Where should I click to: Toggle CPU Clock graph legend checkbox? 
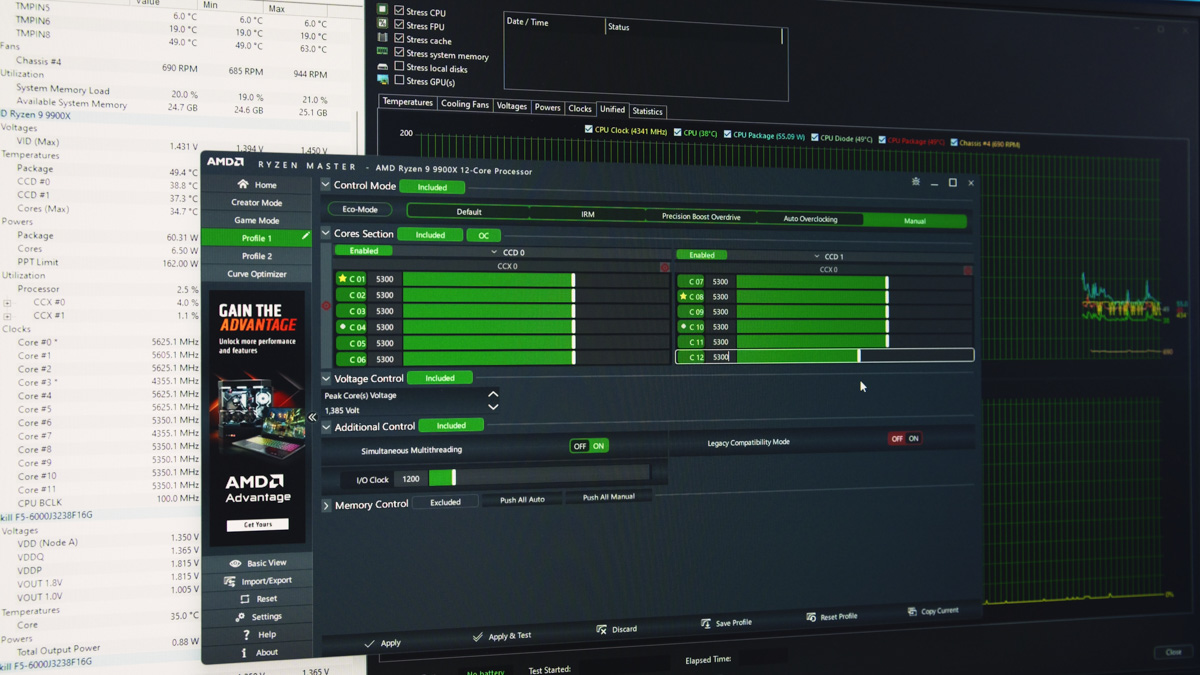click(x=588, y=129)
